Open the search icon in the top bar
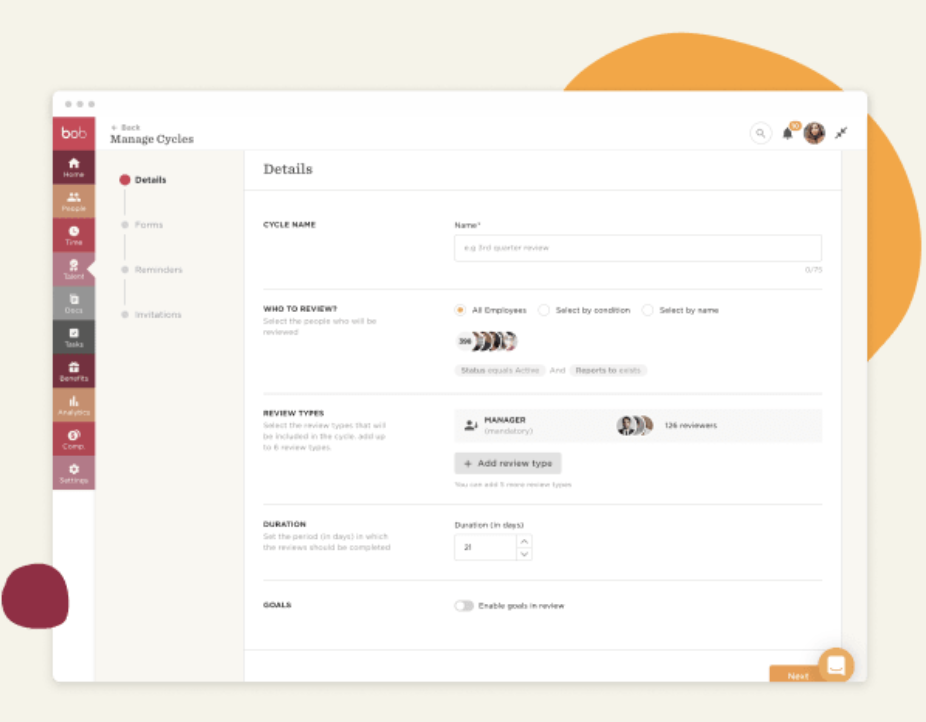This screenshot has height=722, width=926. [x=760, y=133]
